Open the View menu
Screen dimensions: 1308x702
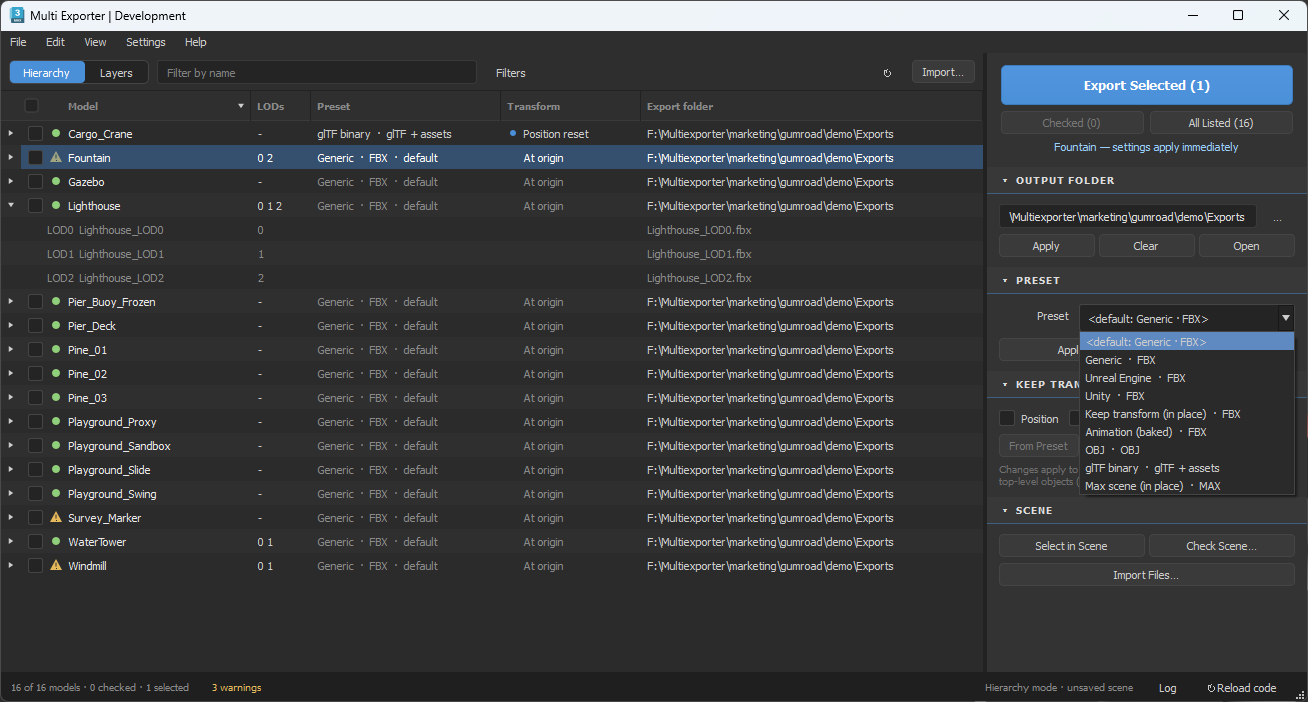[95, 42]
